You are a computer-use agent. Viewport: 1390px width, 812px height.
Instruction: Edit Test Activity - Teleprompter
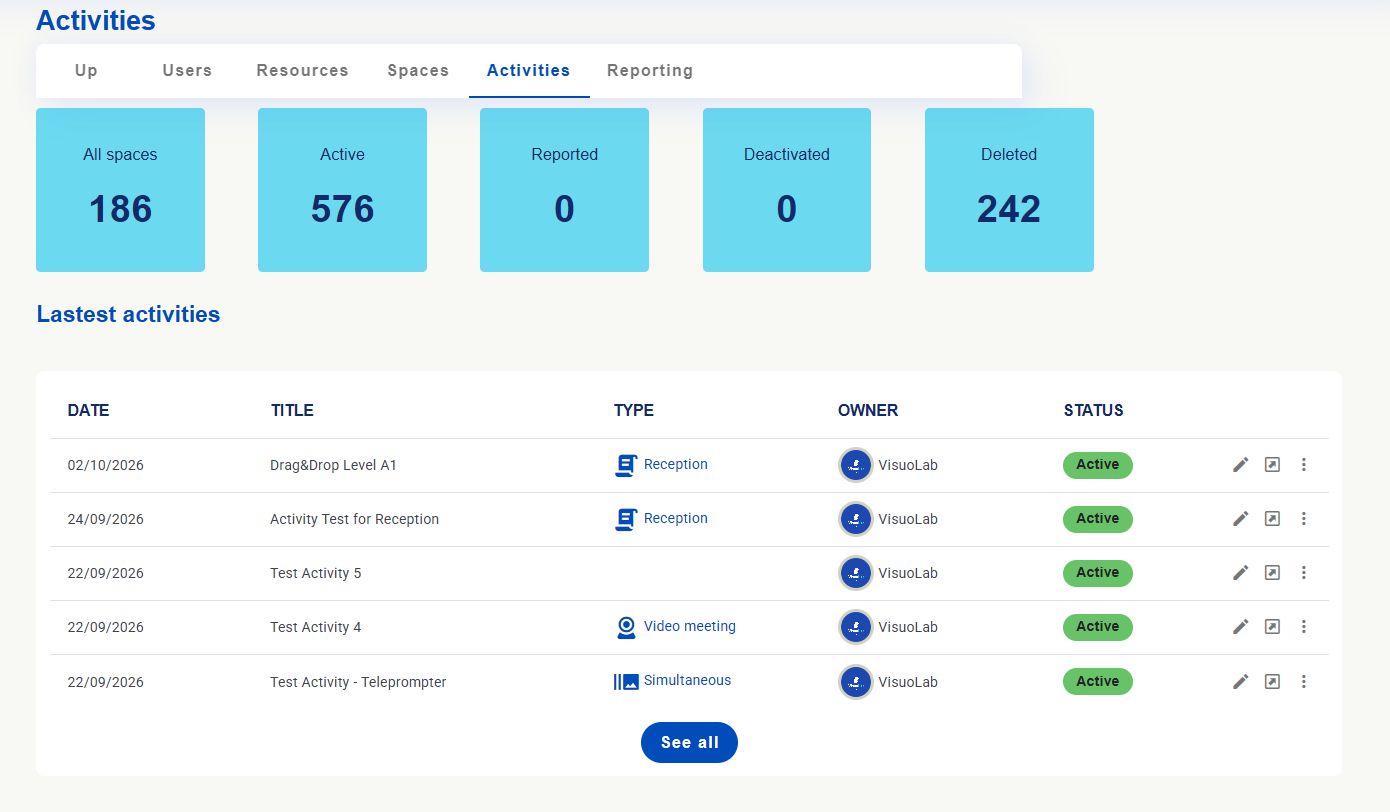tap(1241, 682)
